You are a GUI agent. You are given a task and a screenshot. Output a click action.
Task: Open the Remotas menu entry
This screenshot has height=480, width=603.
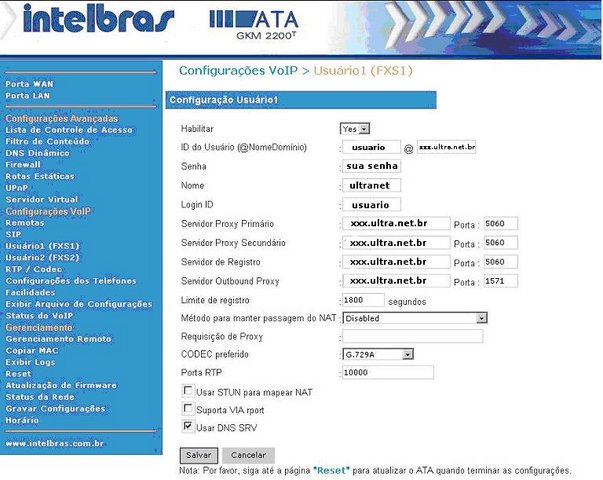25,223
